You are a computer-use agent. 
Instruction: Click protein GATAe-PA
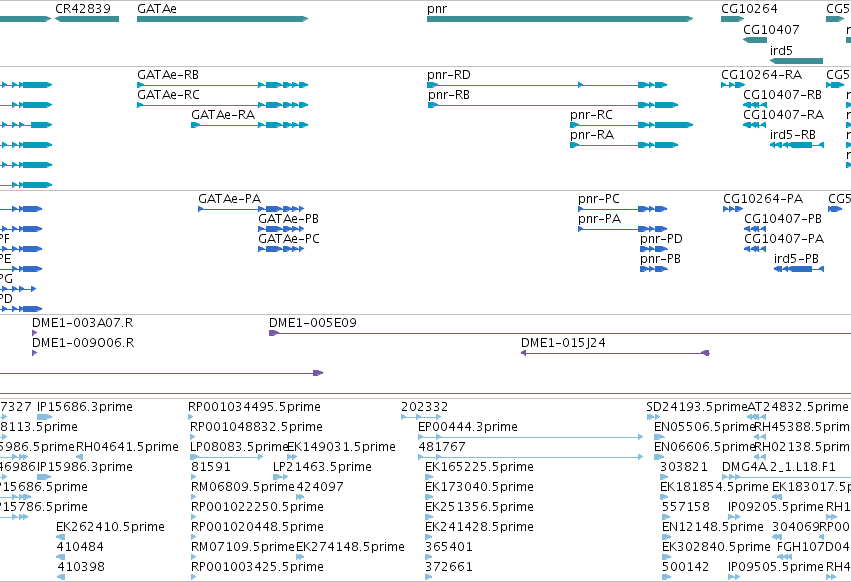click(x=230, y=199)
